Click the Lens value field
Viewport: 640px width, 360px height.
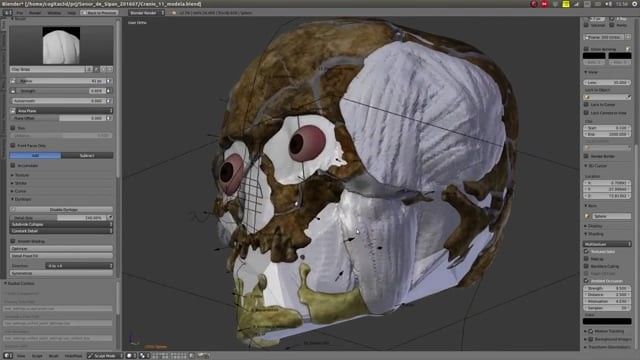607,82
